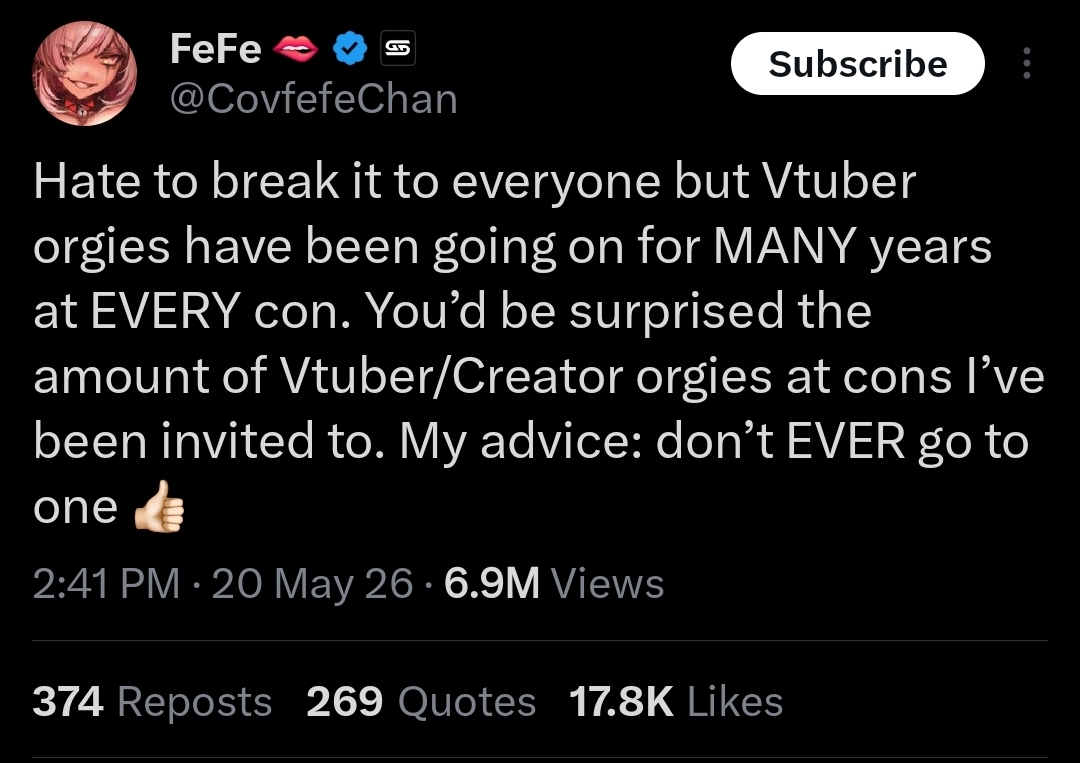The width and height of the screenshot is (1080, 763).
Task: Click the 6.9M Views count
Action: pos(554,583)
